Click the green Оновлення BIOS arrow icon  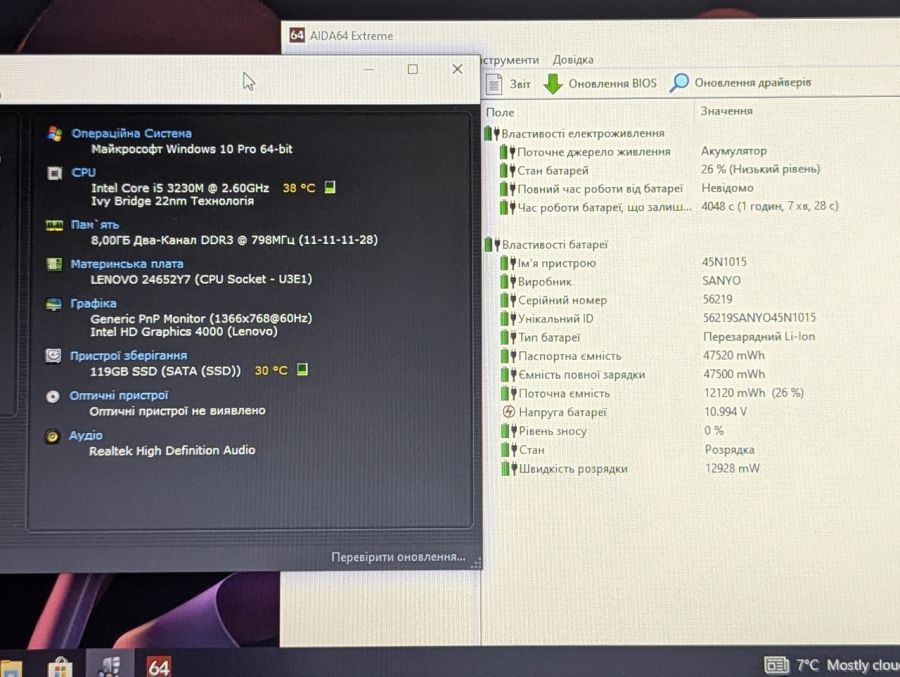(x=553, y=84)
